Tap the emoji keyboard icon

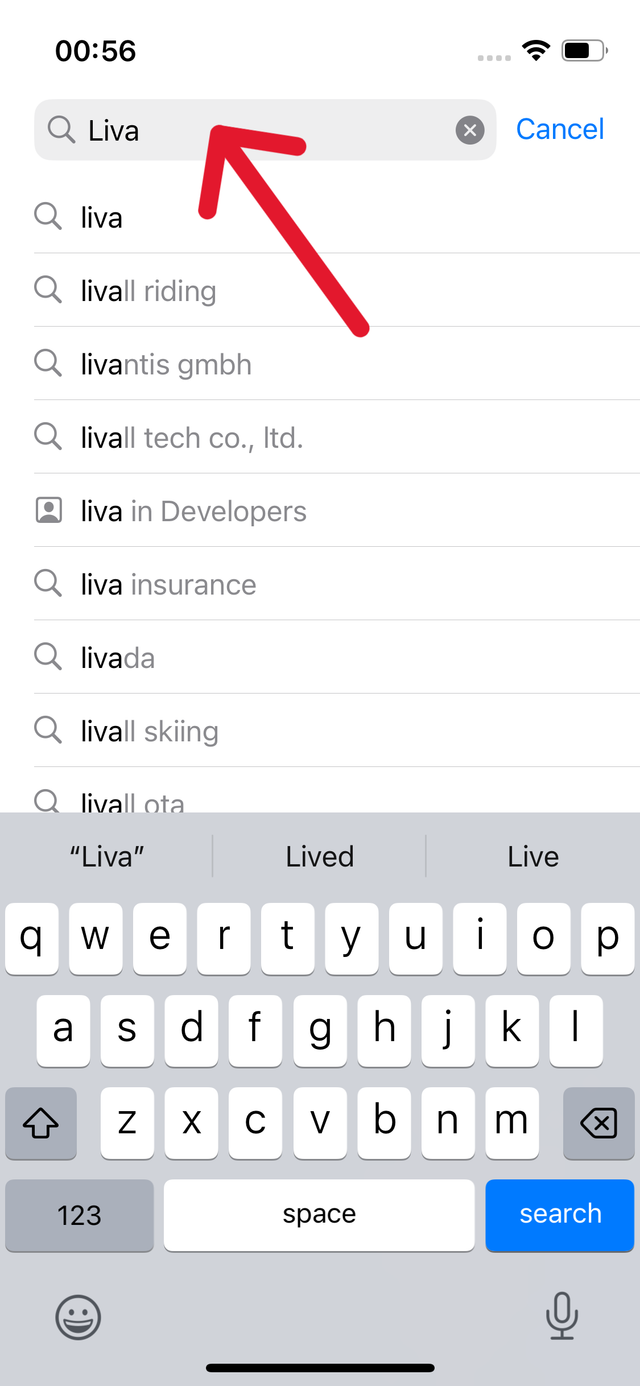click(78, 1316)
